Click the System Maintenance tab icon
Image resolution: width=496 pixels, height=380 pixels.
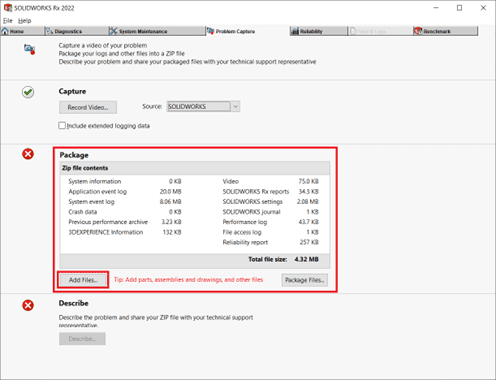114,31
